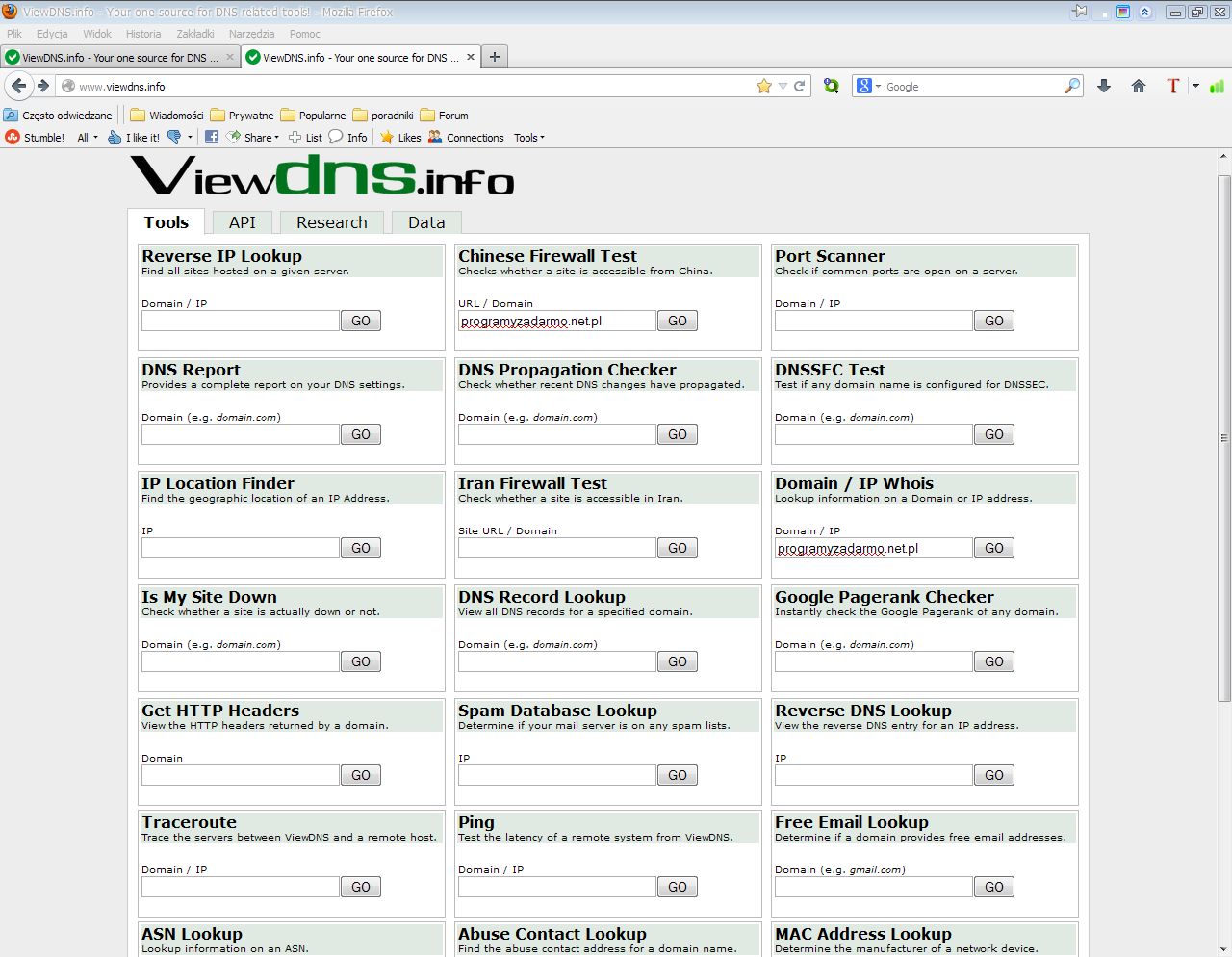
Task: Open the Forum bookmarks folder
Action: coord(444,115)
